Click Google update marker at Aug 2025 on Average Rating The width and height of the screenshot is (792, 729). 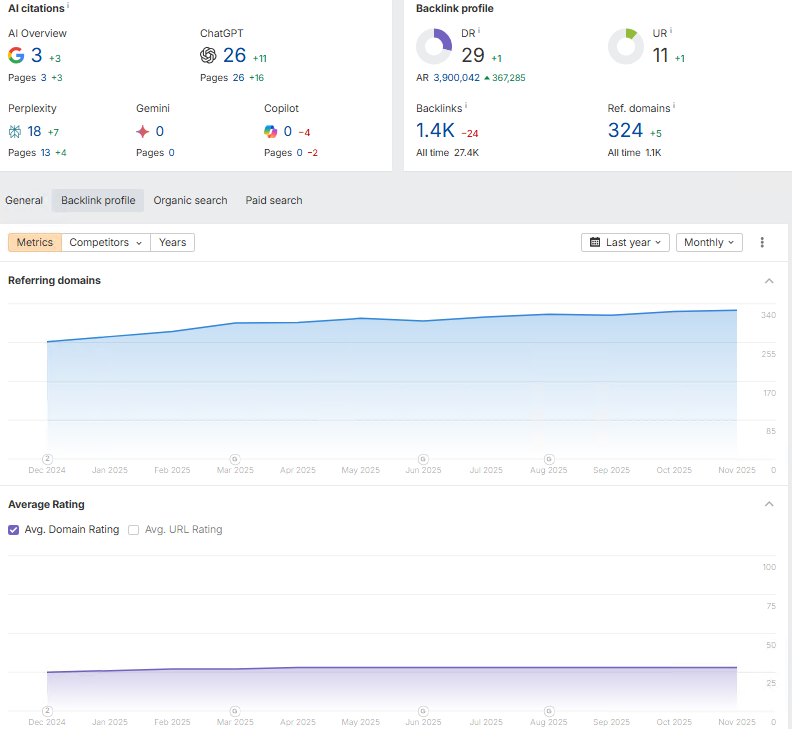point(549,711)
